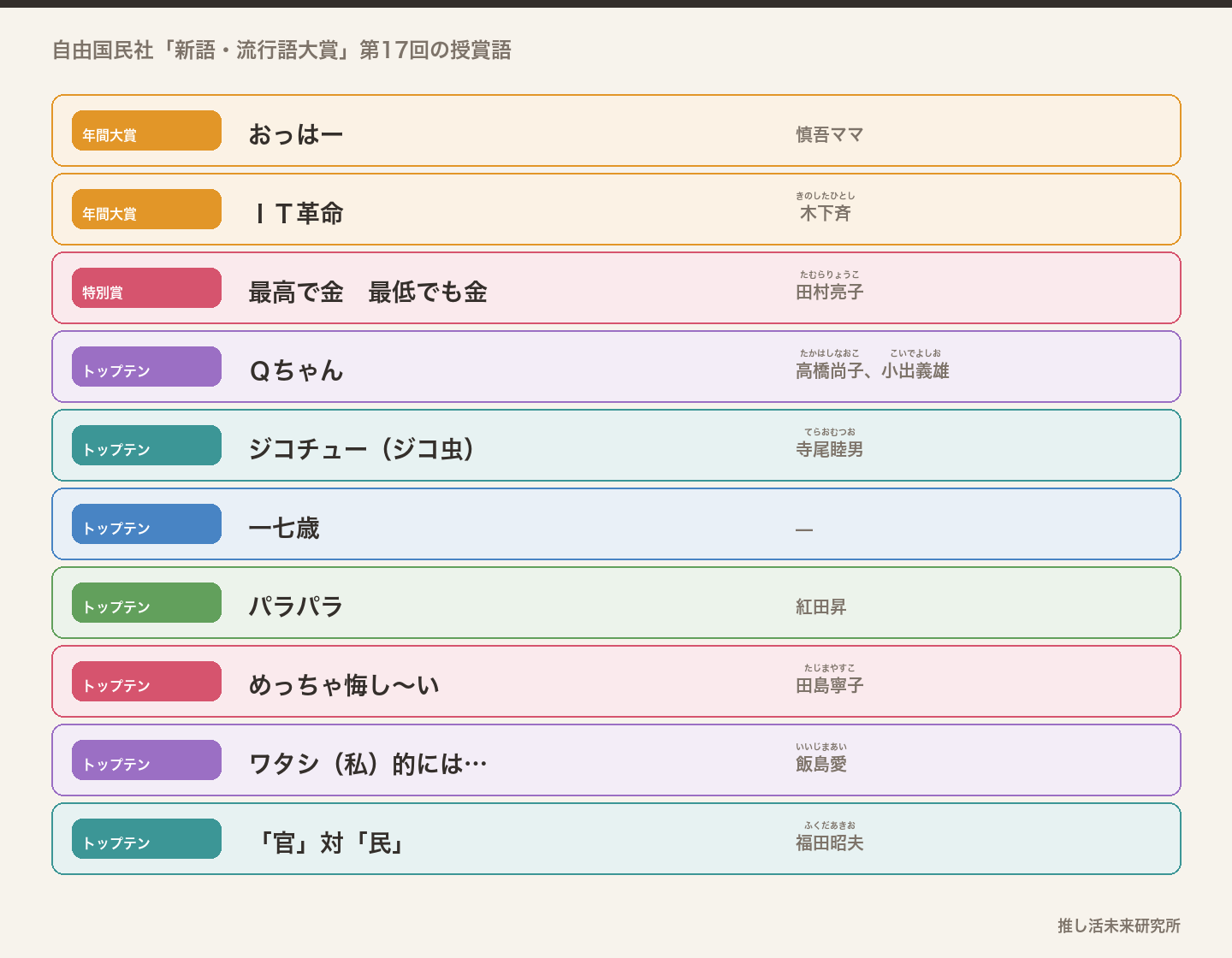Select the トップテン badge beside 一七歳
The width and height of the screenshot is (1232, 958).
(x=146, y=524)
